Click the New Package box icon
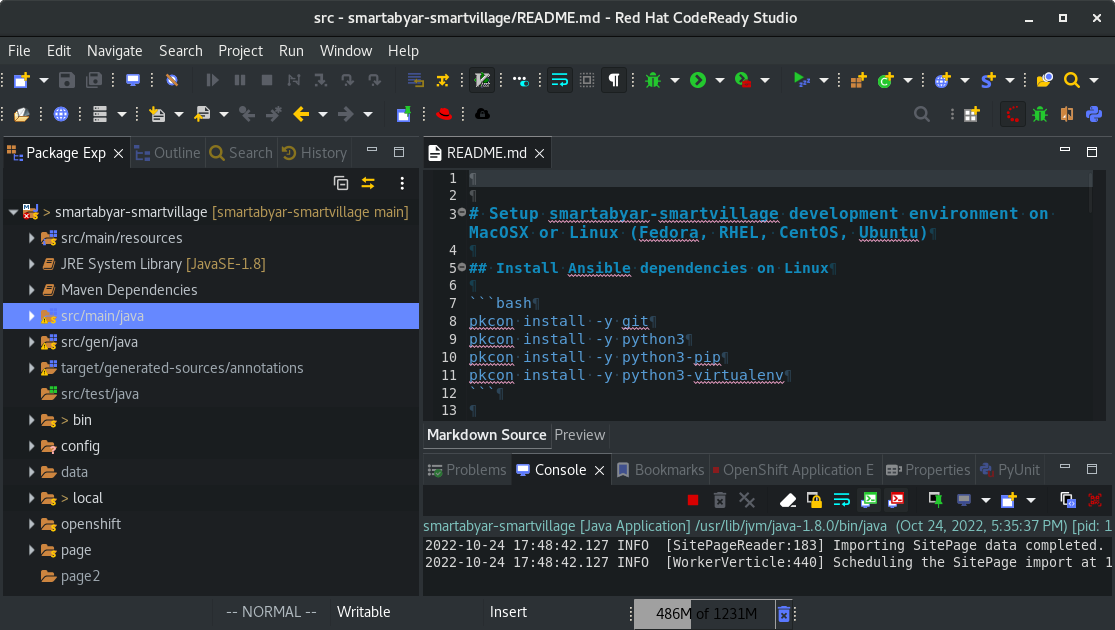1115x630 pixels. [859, 80]
